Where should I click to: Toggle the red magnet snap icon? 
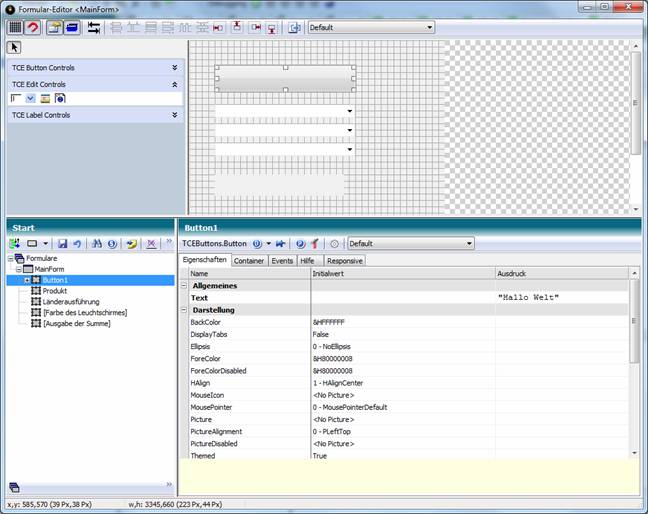pos(33,28)
